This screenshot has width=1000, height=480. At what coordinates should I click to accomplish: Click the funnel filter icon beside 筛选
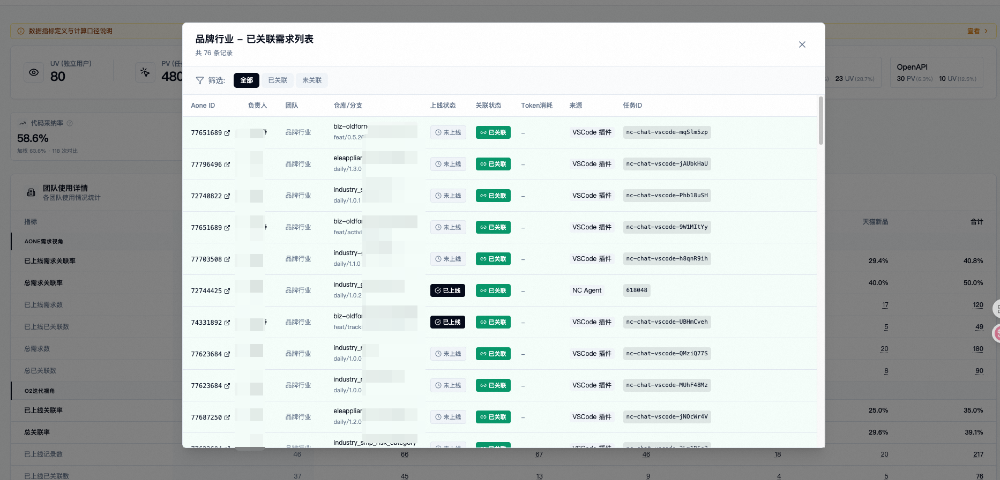[x=200, y=80]
